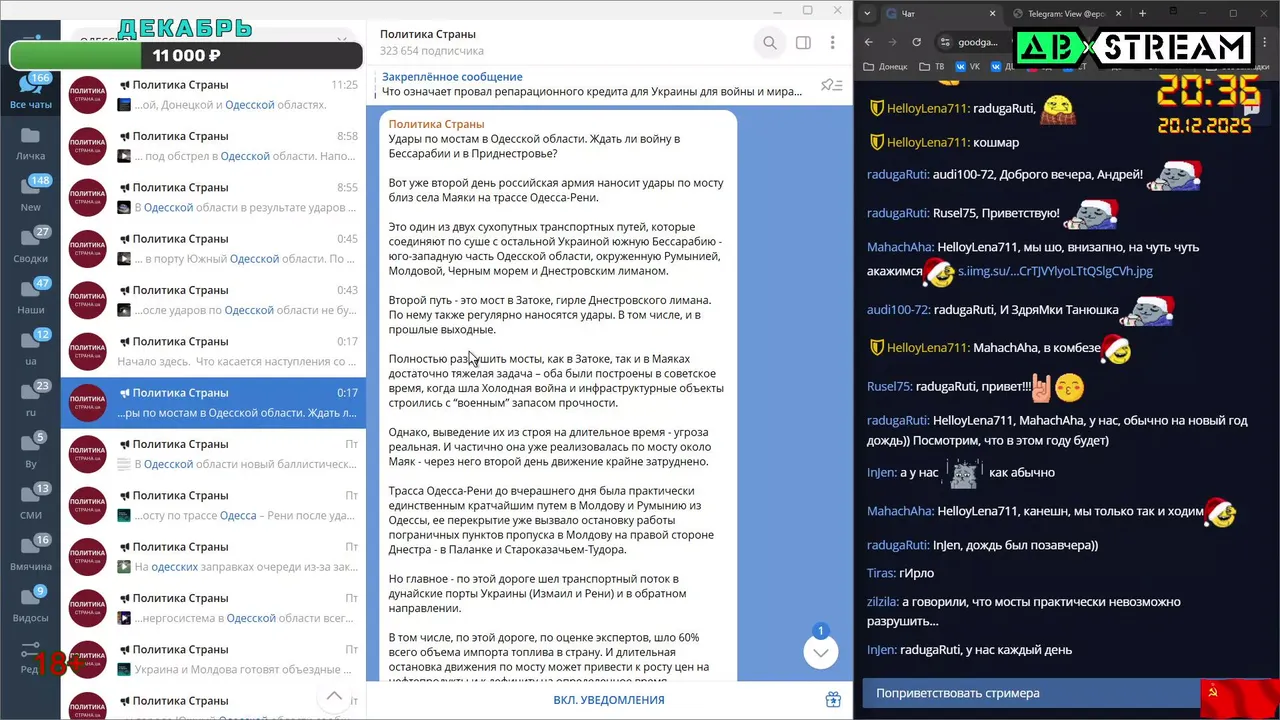The height and width of the screenshot is (720, 1280).
Task: Click the gift icon beside ВКЛ. УВЕДОМЛЕНИЯ
Action: click(833, 700)
